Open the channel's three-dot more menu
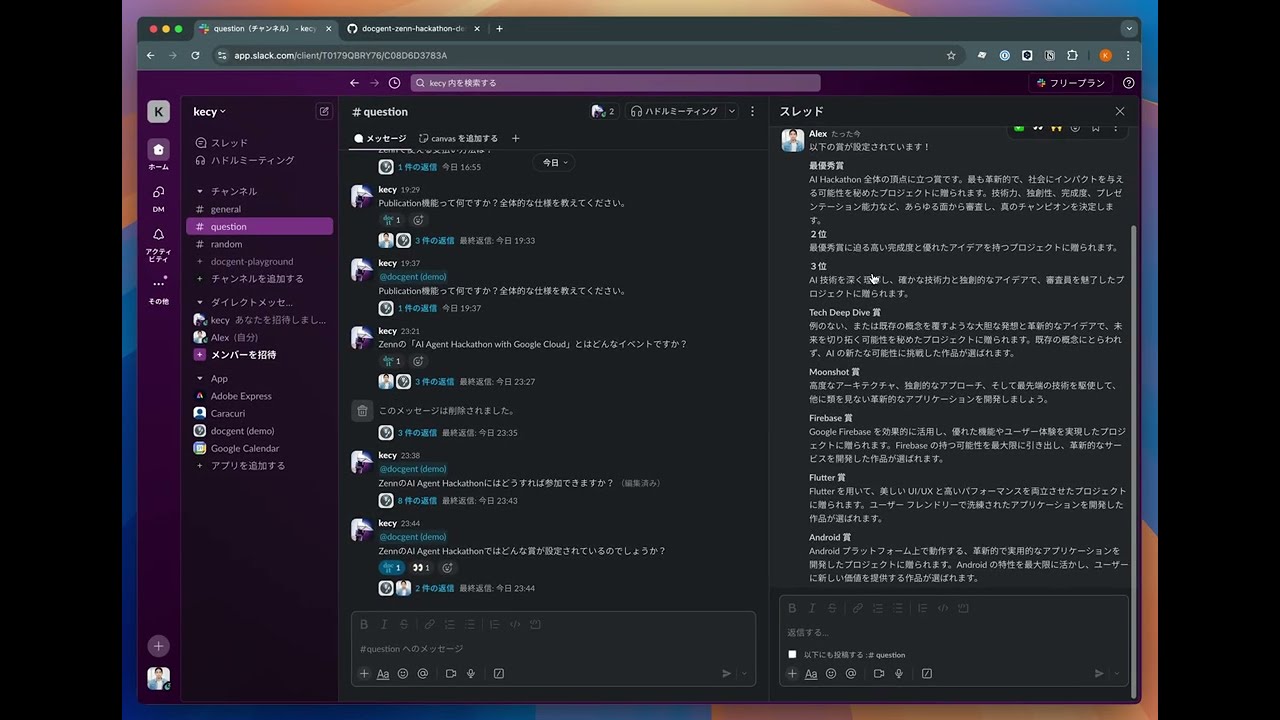 tap(753, 111)
